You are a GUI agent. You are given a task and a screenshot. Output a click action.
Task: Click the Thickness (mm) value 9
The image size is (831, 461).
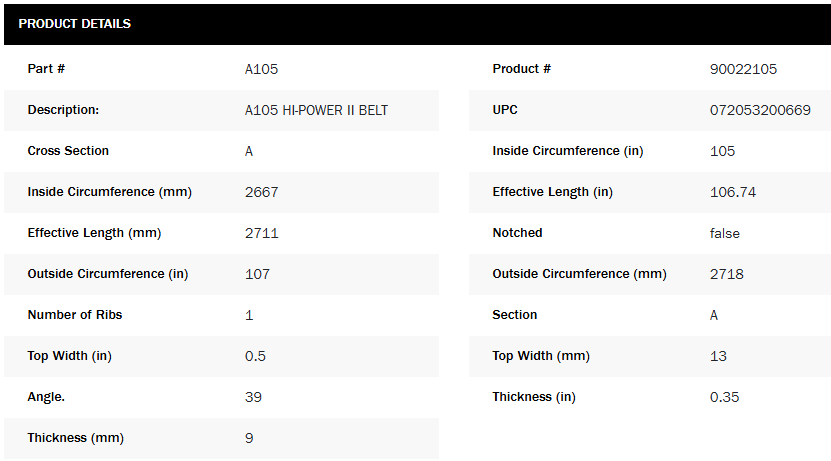coord(249,438)
